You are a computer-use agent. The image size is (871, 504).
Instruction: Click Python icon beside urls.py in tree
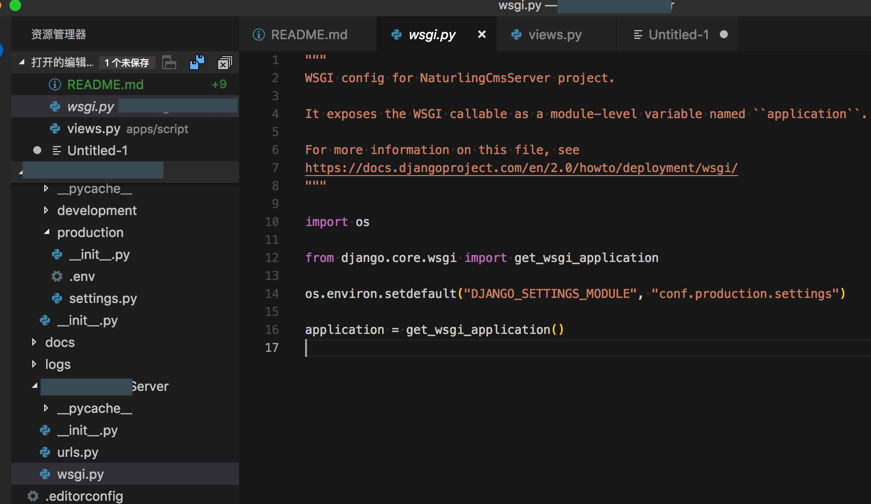45,453
